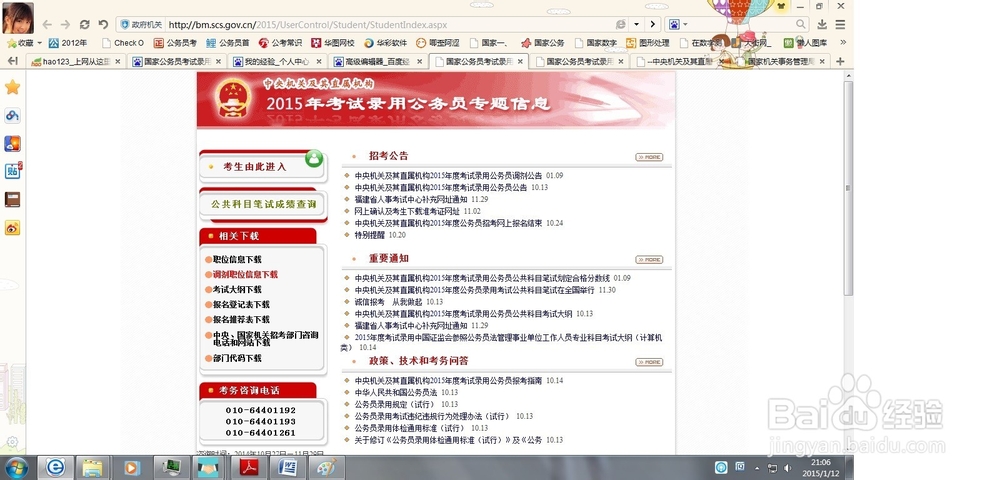Click the blue cloud icon in sidebar
The height and width of the screenshot is (480, 1000).
12,115
